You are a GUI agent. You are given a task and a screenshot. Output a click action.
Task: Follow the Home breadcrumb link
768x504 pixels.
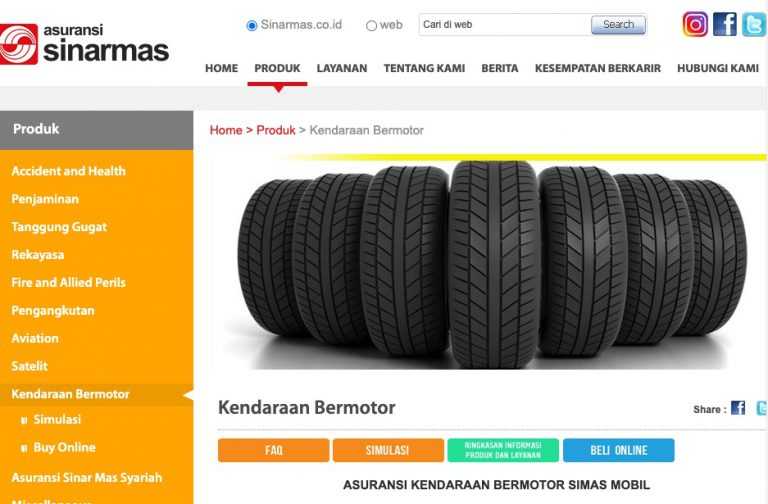click(226, 130)
